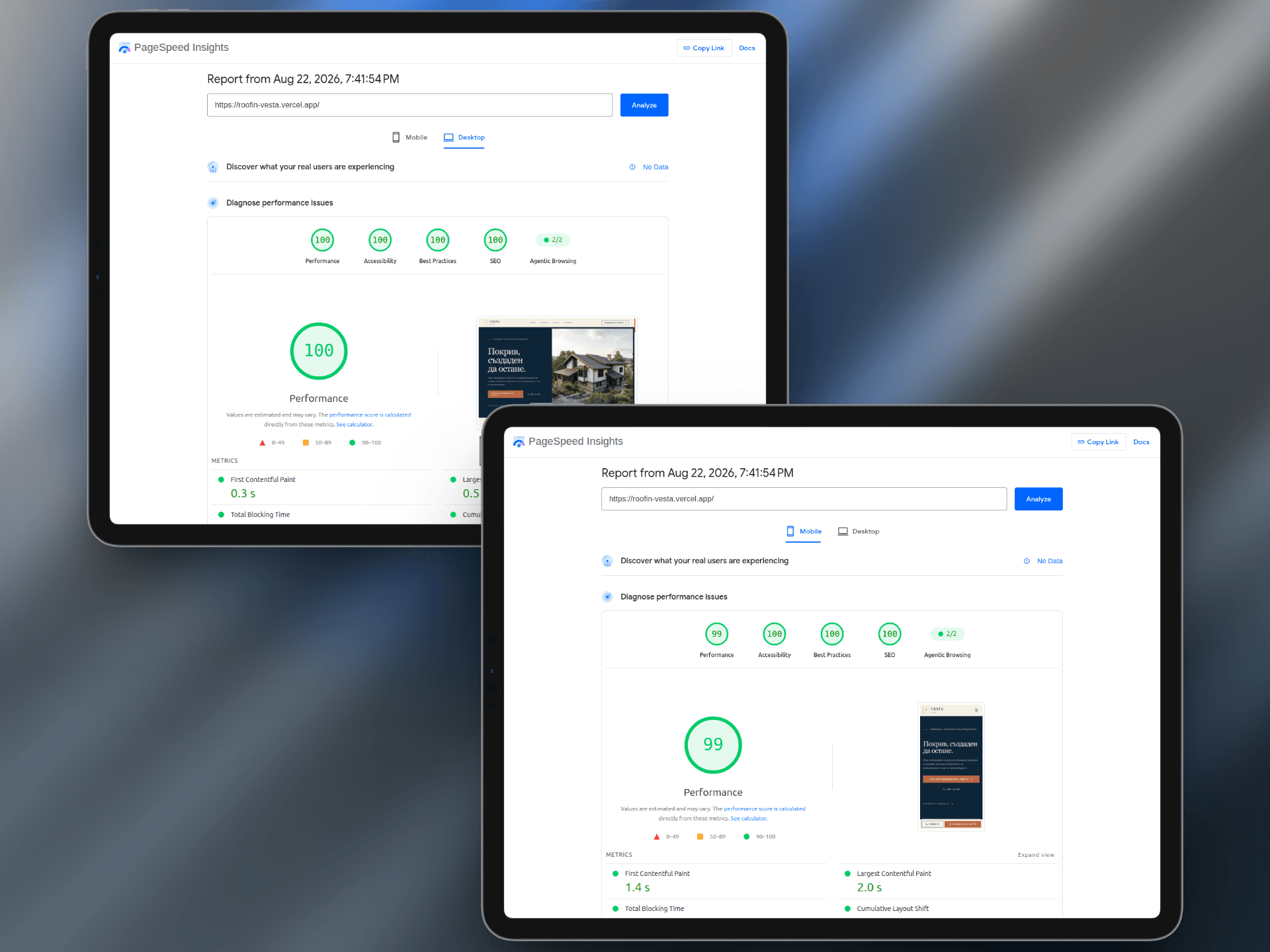Click the diagnose performance icon in the upper tablet
Screen dimensions: 1270x952
(213, 203)
